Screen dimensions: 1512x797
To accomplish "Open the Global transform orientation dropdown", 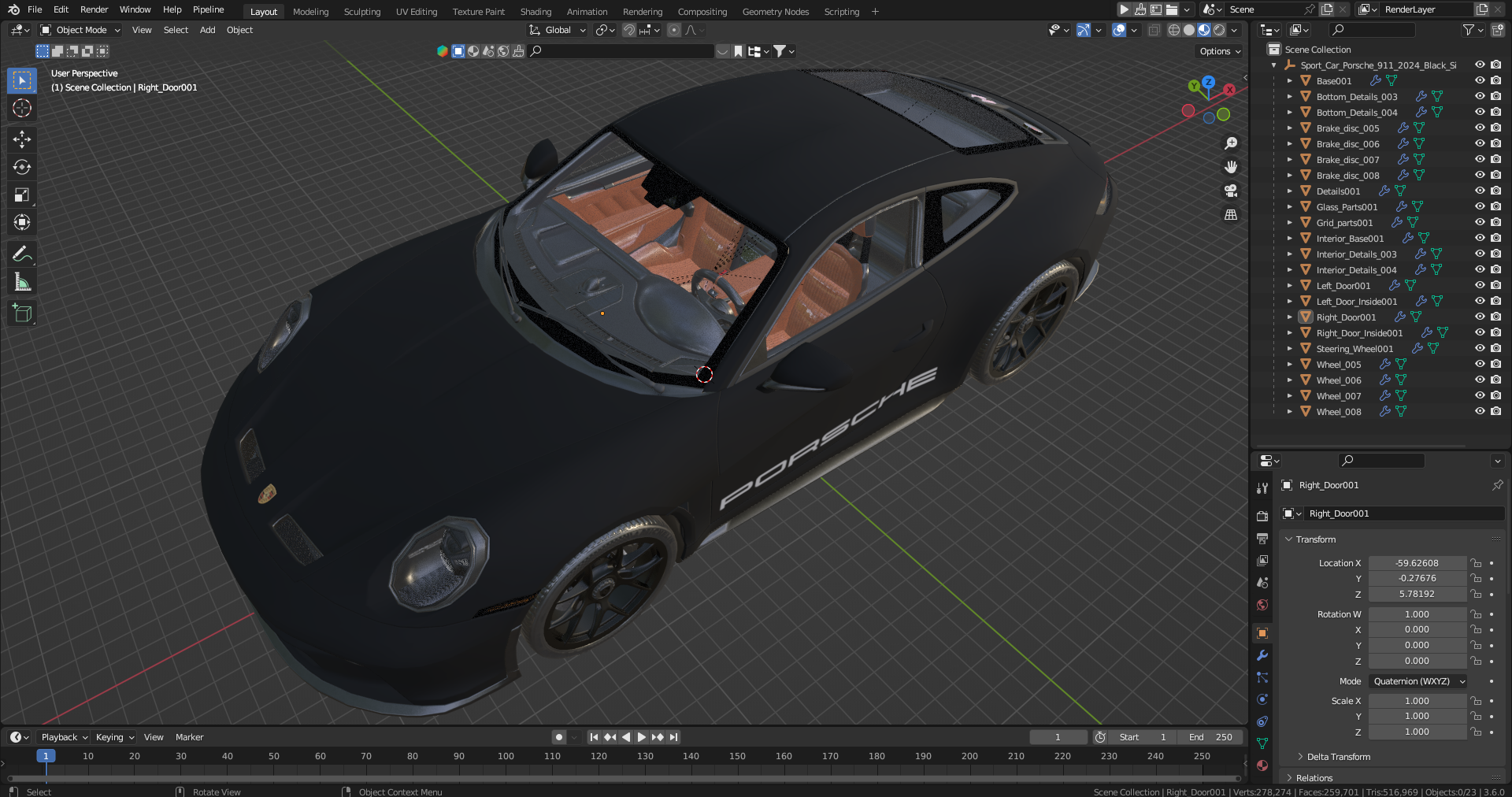I will [558, 30].
